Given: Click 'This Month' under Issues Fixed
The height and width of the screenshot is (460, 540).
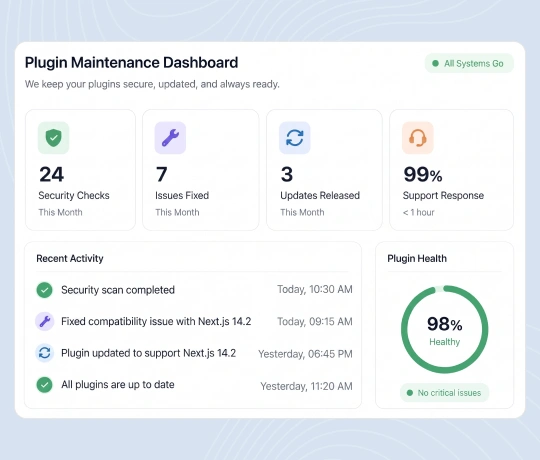Looking at the screenshot, I should tap(177, 212).
